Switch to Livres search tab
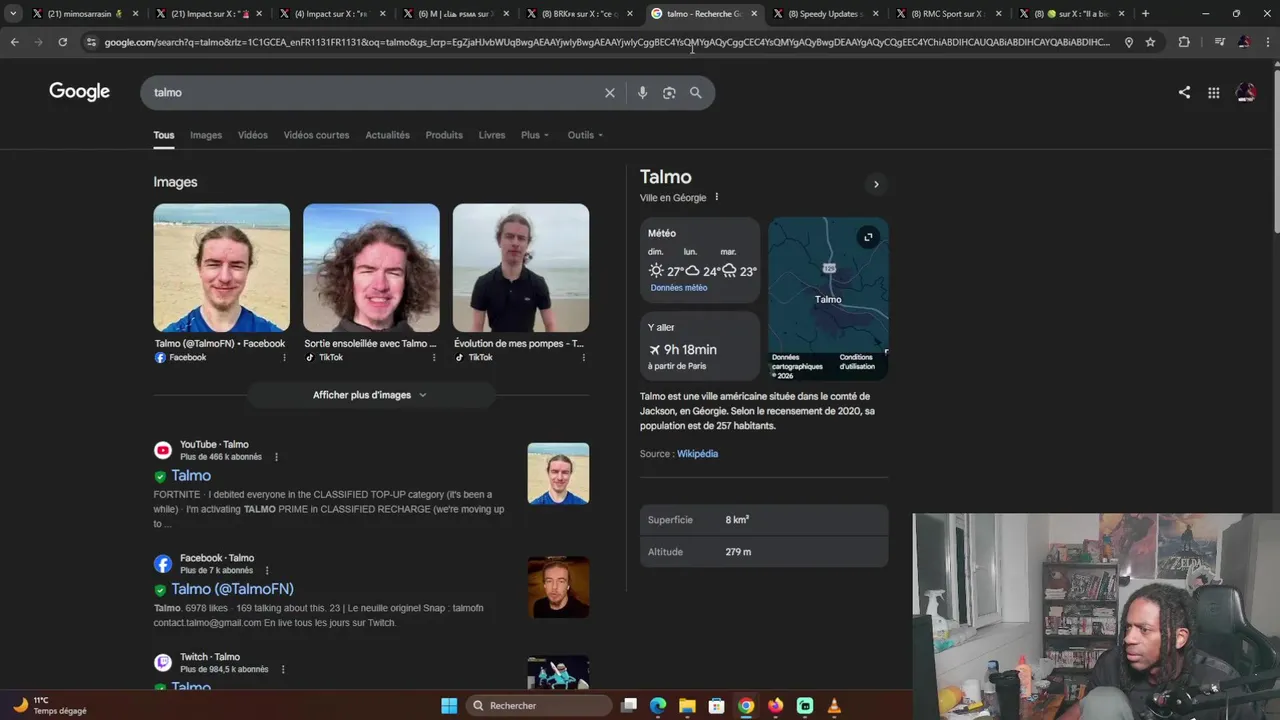The image size is (1280, 720). 492,135
